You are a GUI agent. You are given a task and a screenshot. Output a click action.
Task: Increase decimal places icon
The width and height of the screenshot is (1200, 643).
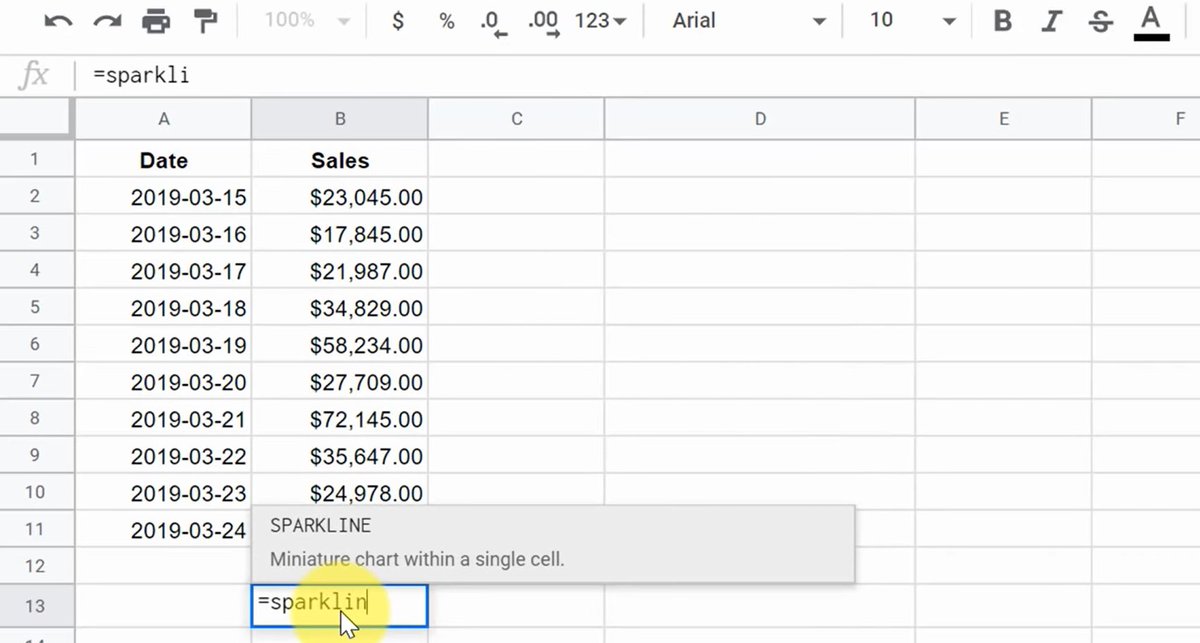click(x=543, y=23)
